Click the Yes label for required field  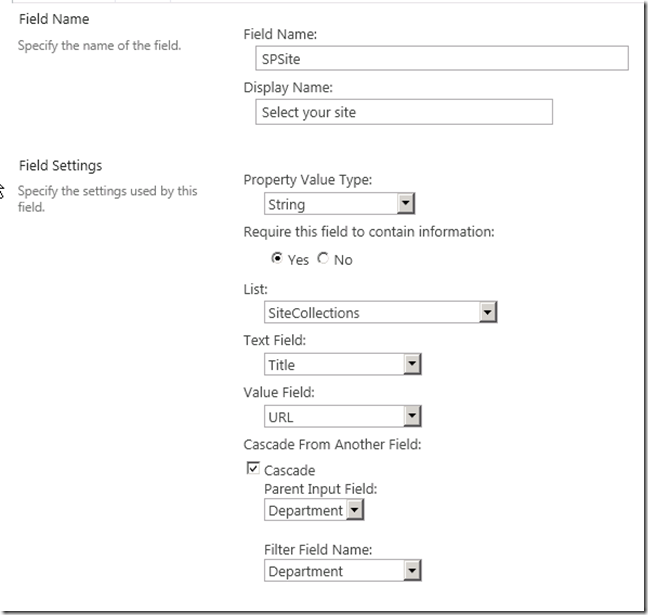[x=298, y=260]
